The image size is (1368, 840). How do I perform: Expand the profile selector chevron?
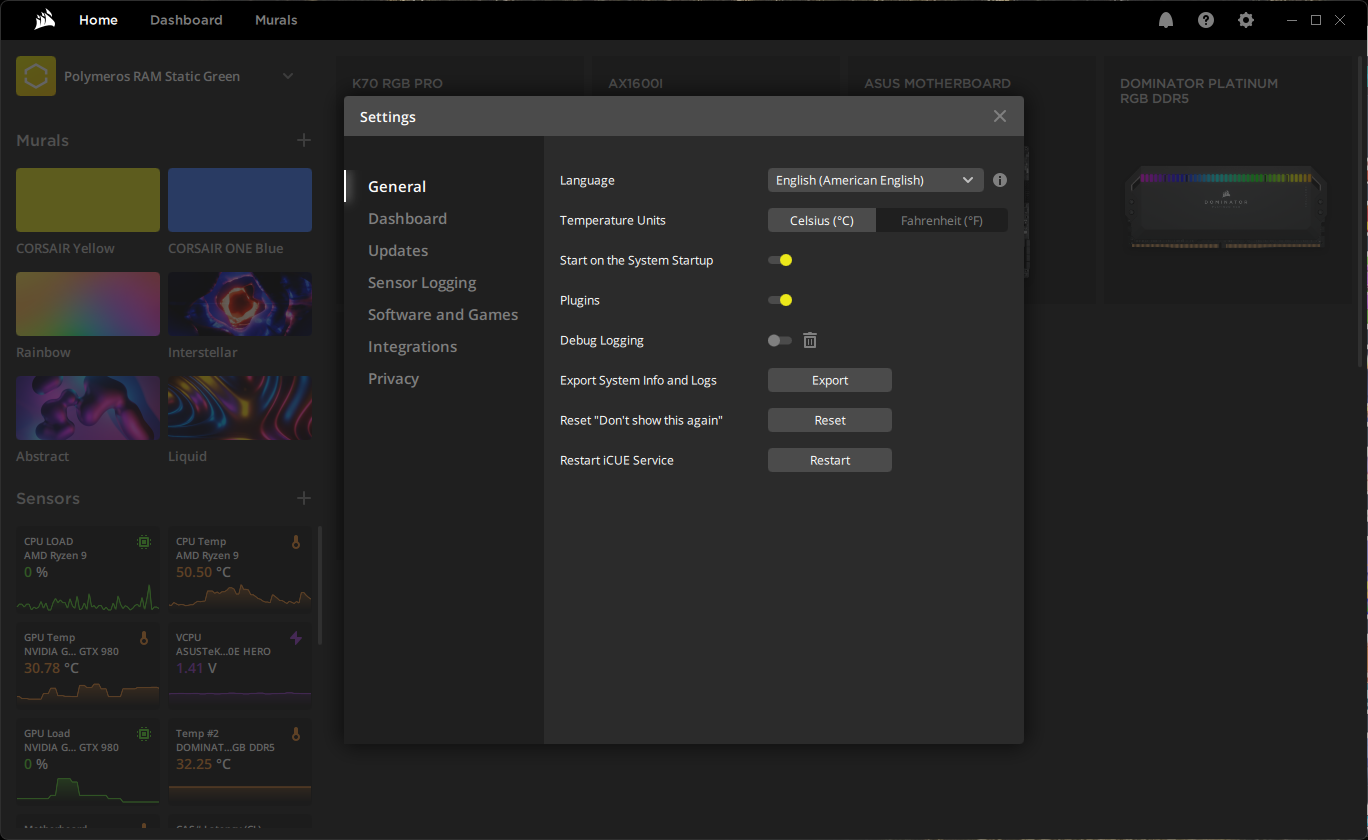click(x=288, y=76)
